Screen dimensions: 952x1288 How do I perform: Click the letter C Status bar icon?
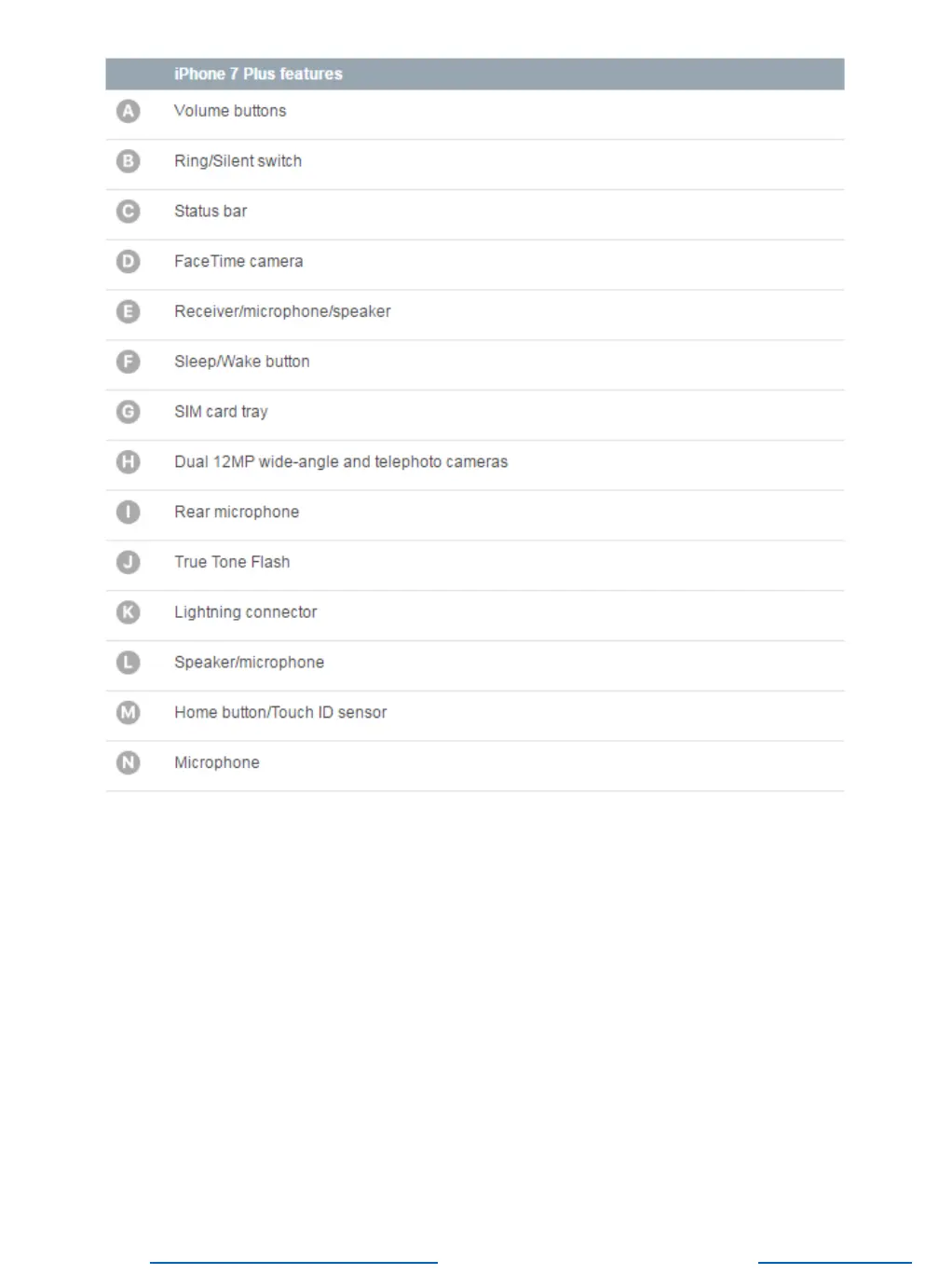coord(128,212)
